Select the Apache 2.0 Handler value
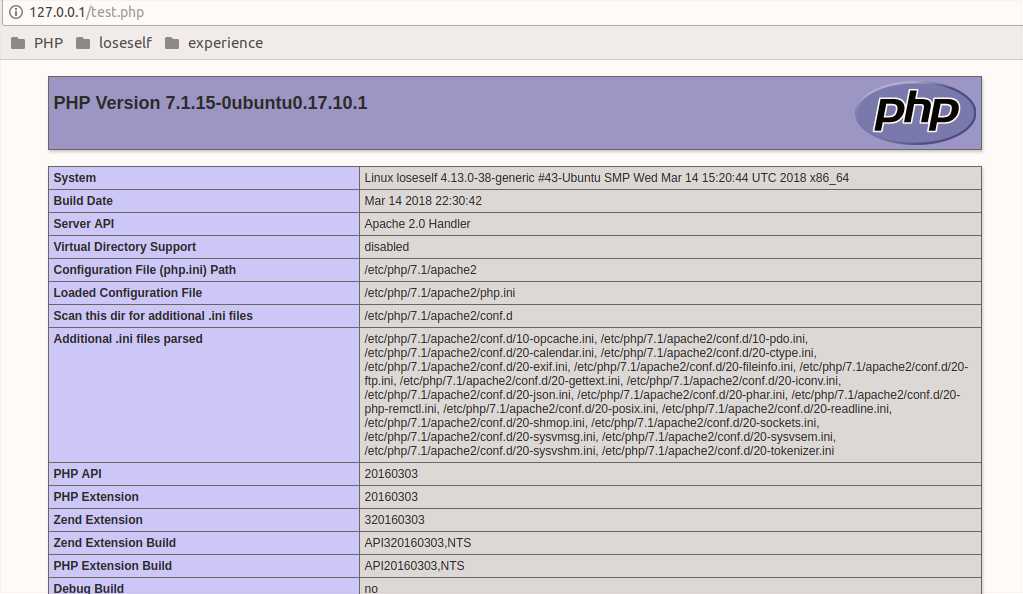Image resolution: width=1023 pixels, height=594 pixels. point(417,223)
